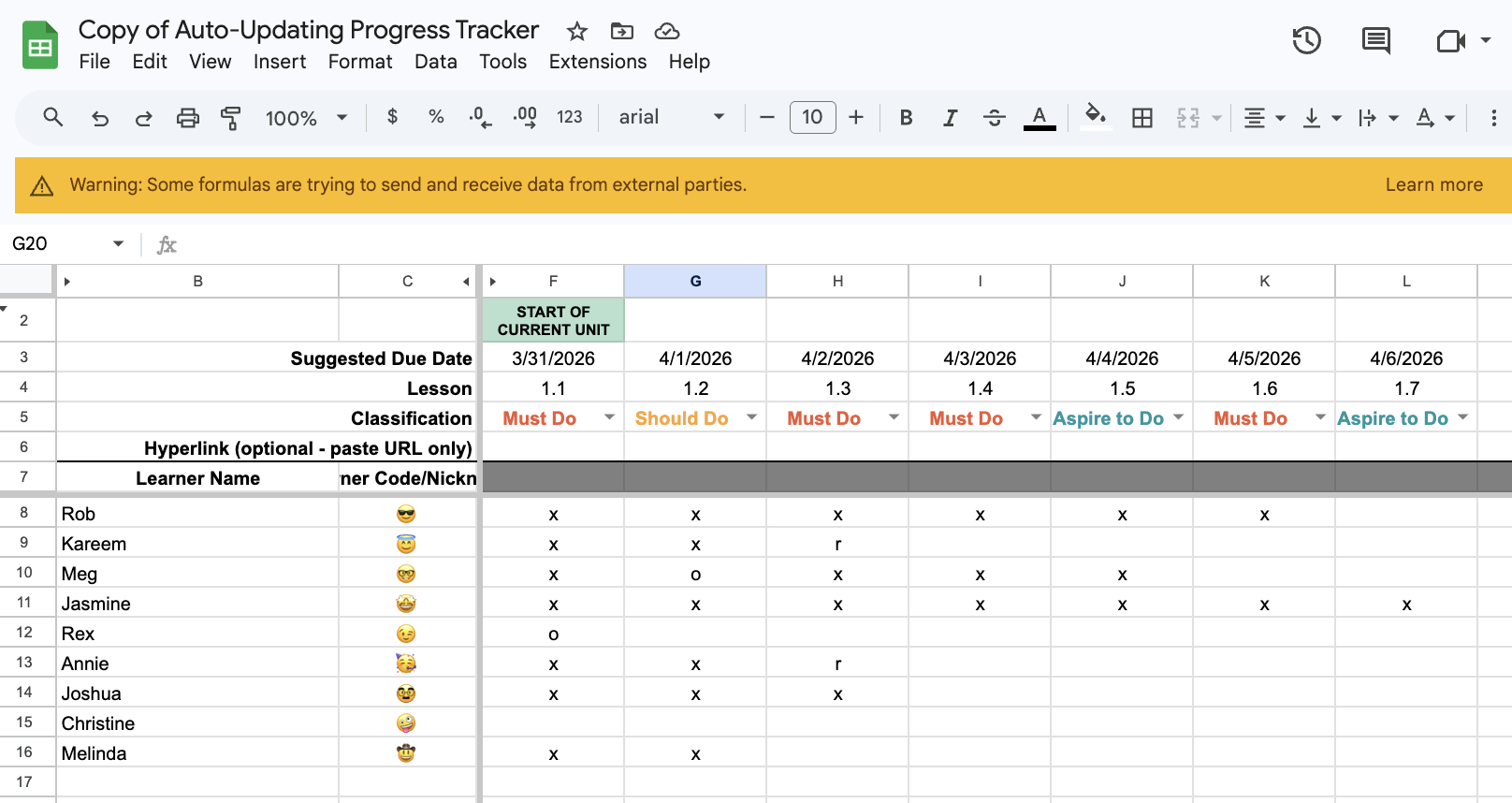Screen dimensions: 1512x803
Task: Open the Insert menu
Action: [x=280, y=62]
